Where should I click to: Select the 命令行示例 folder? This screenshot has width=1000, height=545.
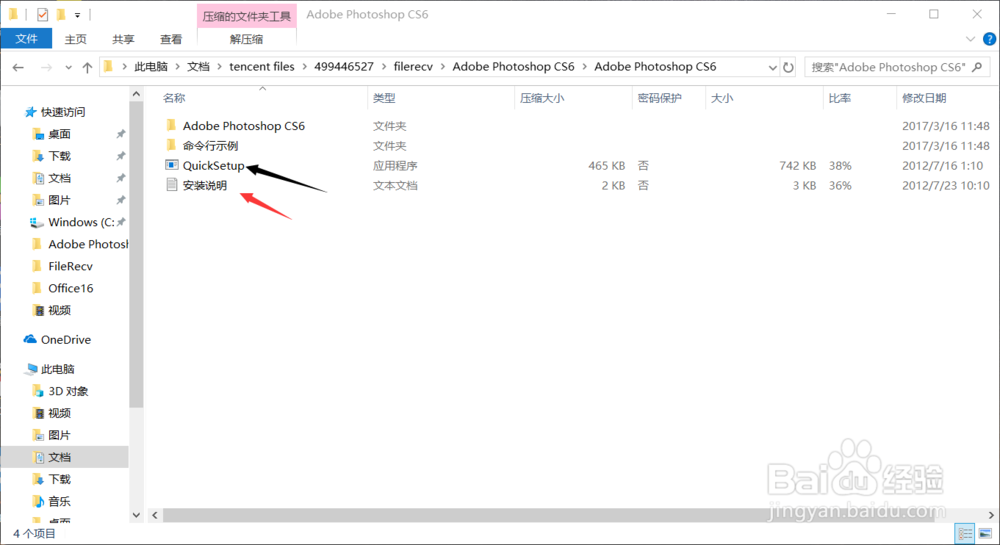tap(210, 146)
